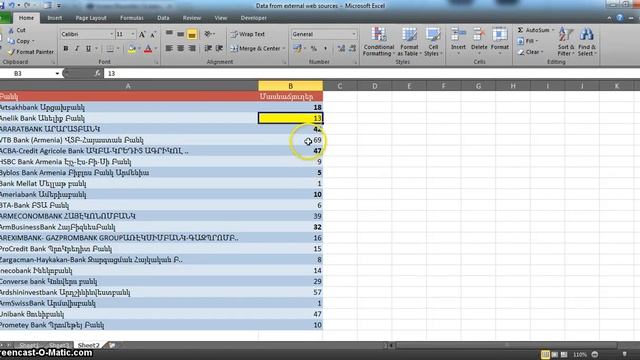Viewport: 640px width, 360px height.
Task: Click the Delete cells button
Action: [479, 40]
